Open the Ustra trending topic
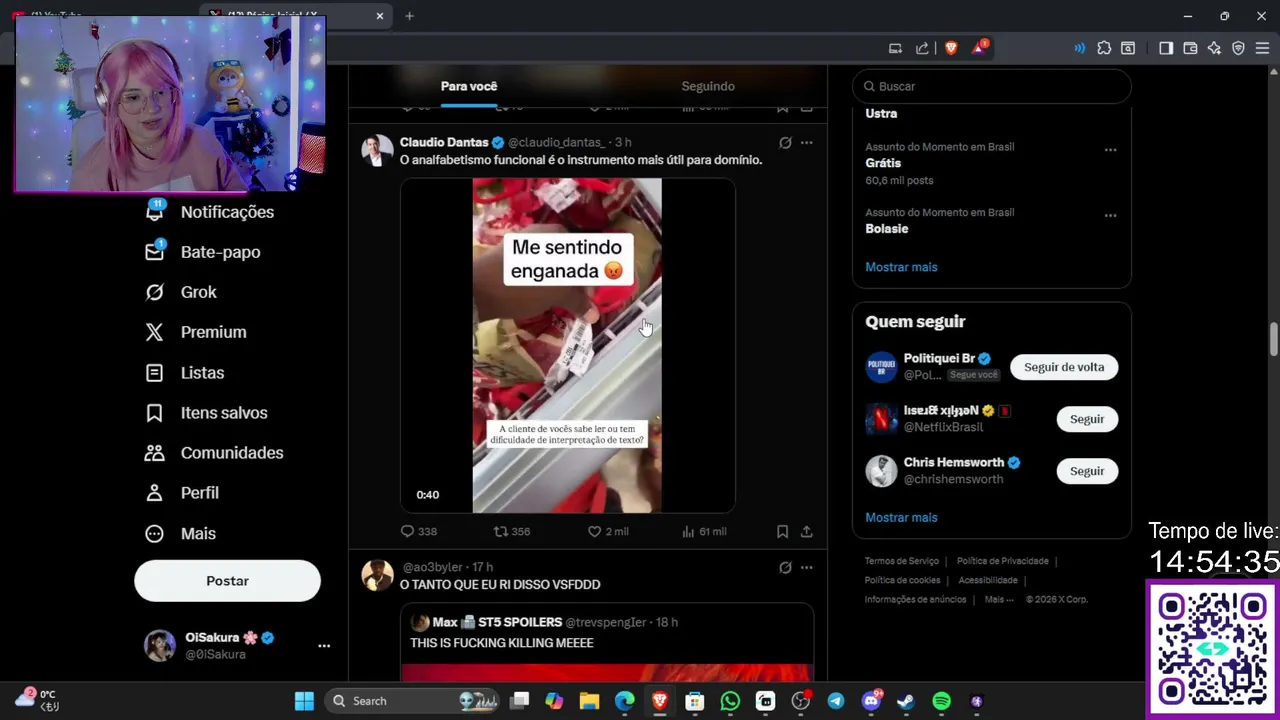This screenshot has height=720, width=1280. pyautogui.click(x=881, y=113)
